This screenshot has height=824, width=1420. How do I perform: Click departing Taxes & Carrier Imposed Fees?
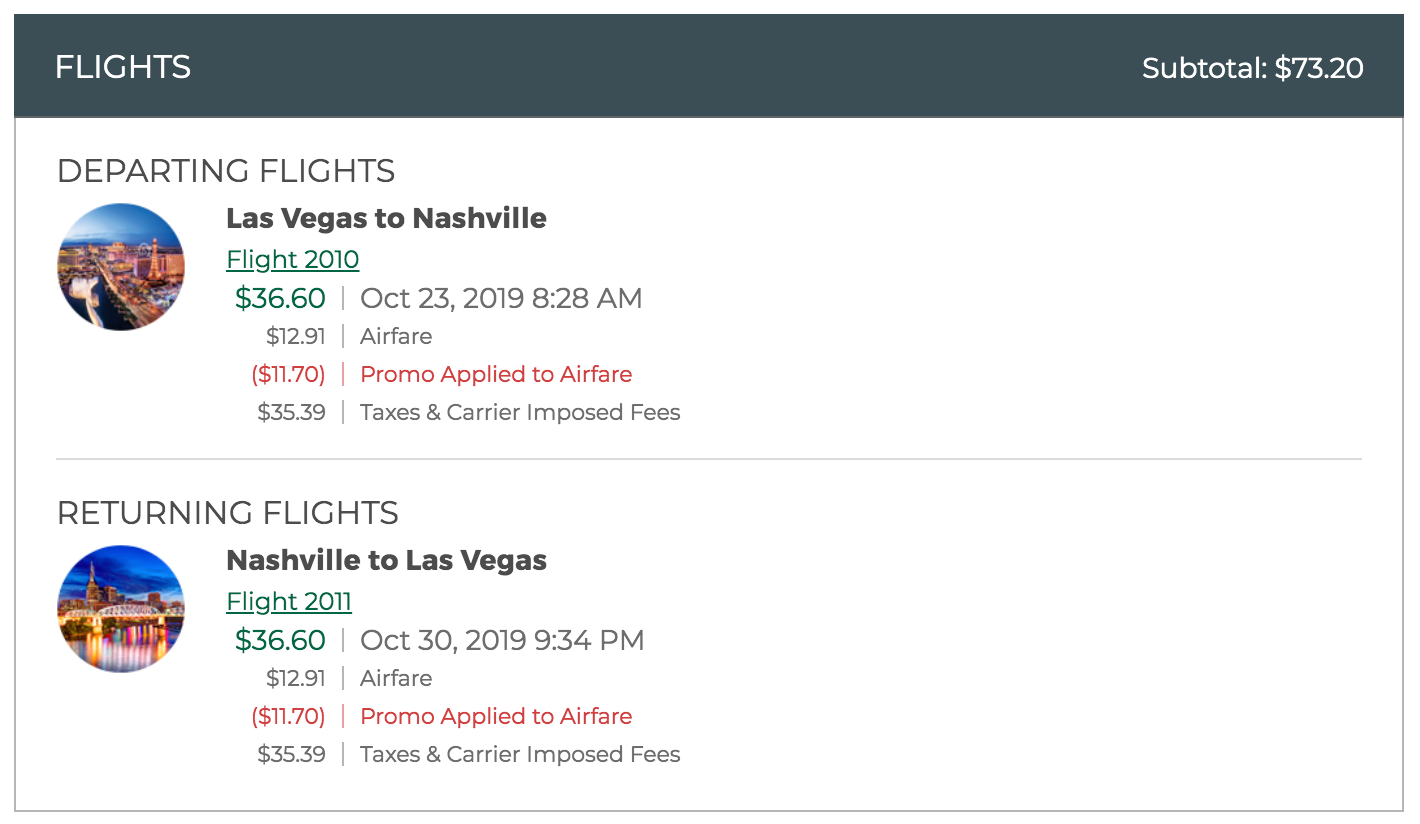tap(520, 412)
